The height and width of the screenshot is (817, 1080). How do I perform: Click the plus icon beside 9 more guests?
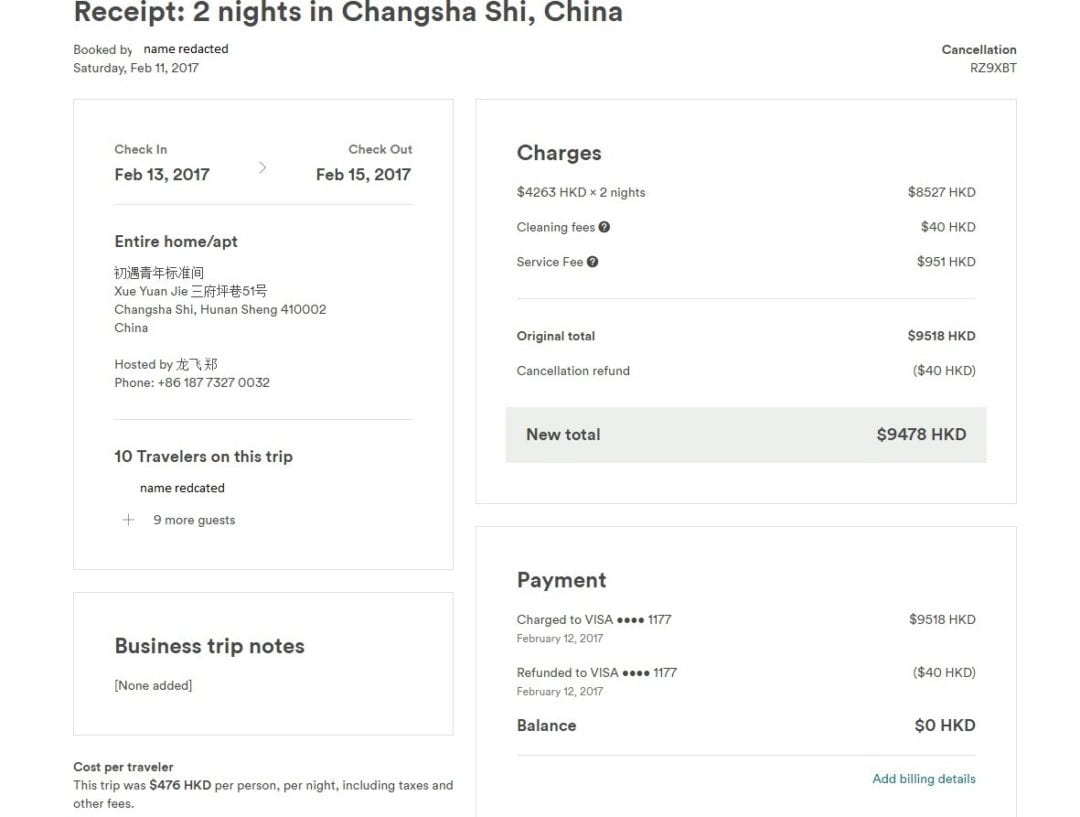pos(128,519)
